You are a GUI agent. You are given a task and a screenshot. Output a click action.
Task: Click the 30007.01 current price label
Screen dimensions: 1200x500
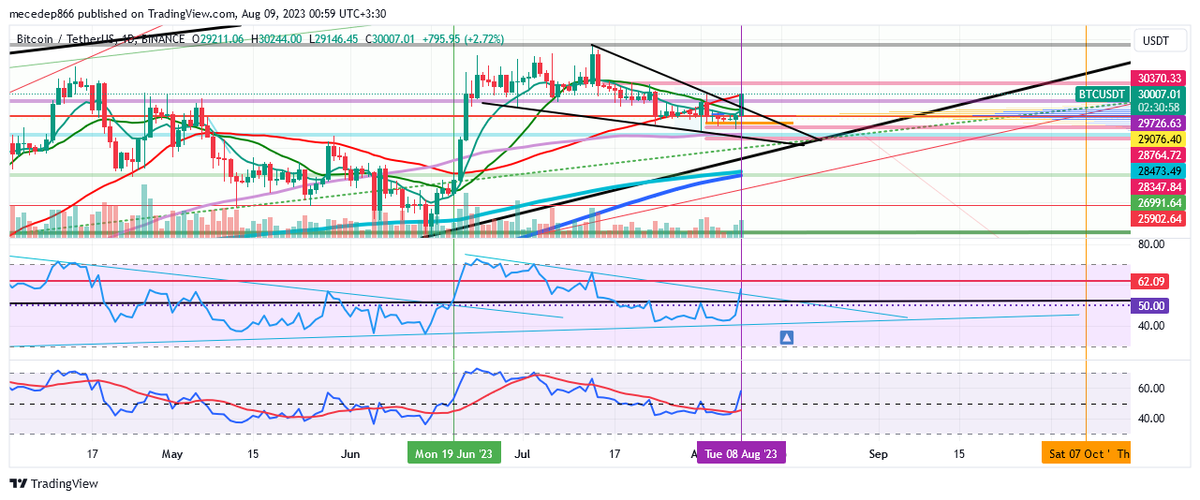click(1160, 92)
